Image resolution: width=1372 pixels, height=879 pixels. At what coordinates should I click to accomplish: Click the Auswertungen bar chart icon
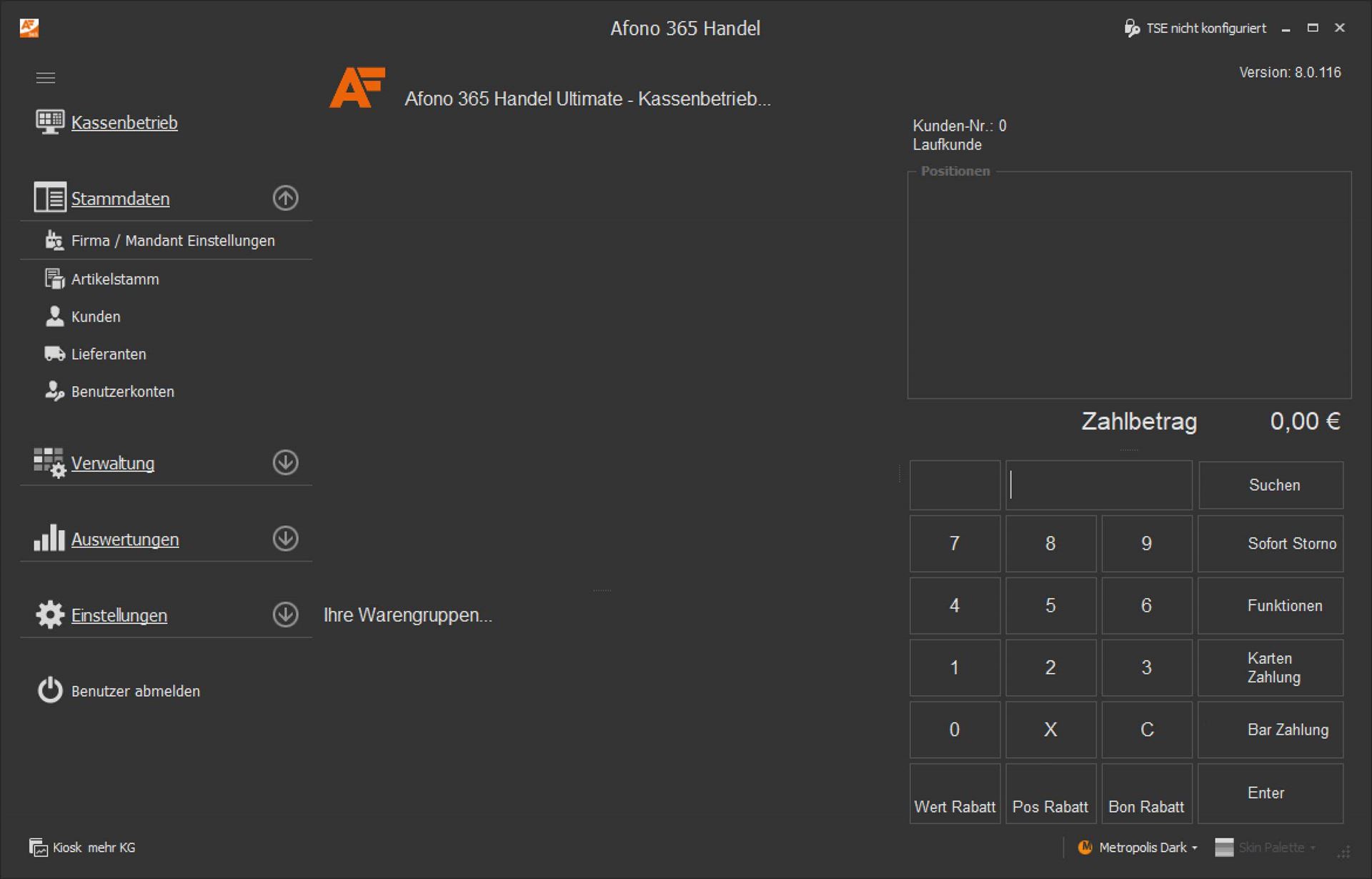[x=49, y=538]
